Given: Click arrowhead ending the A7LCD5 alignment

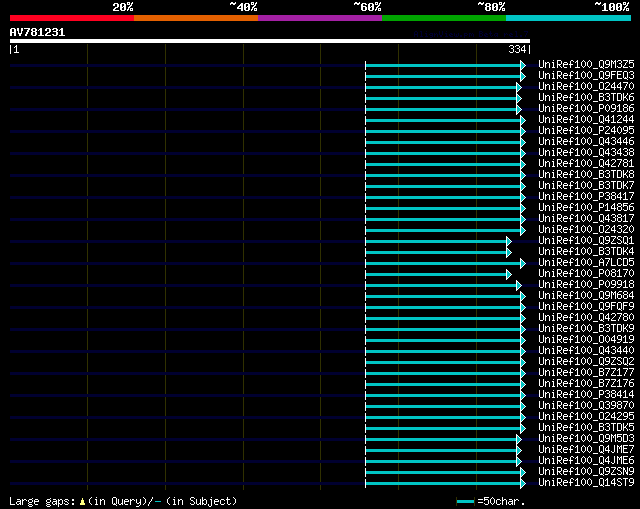Looking at the screenshot, I should click(x=523, y=264).
